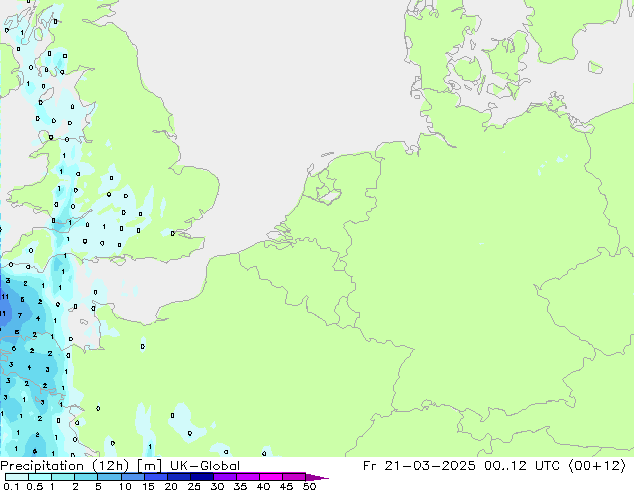The width and height of the screenshot is (634, 490).
Task: Select the 40–45 mm magenta legend box
Action: pyautogui.click(x=271, y=477)
